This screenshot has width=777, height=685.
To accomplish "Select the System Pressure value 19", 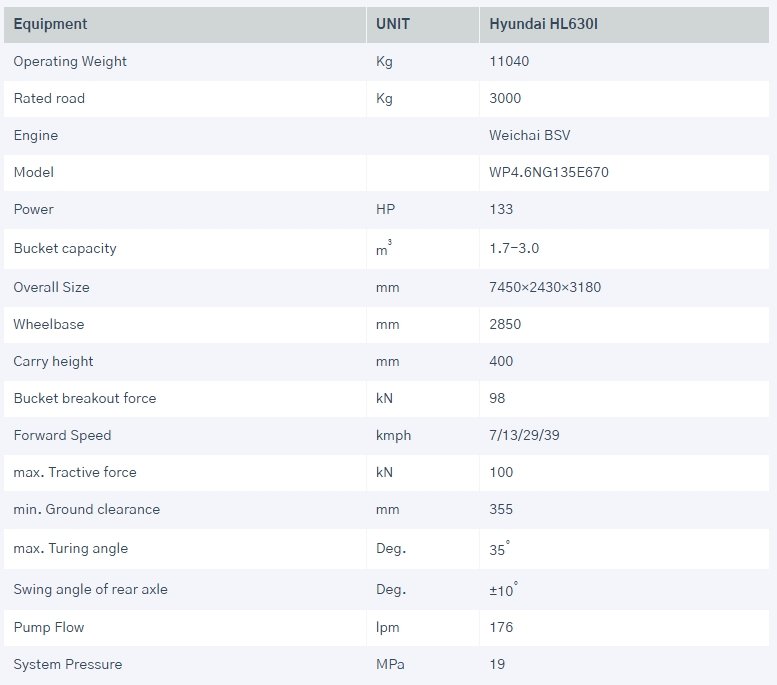I will [497, 664].
